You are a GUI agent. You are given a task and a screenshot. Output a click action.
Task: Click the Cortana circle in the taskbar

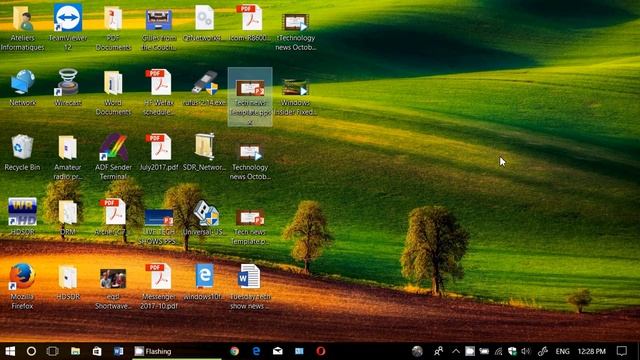(31, 351)
